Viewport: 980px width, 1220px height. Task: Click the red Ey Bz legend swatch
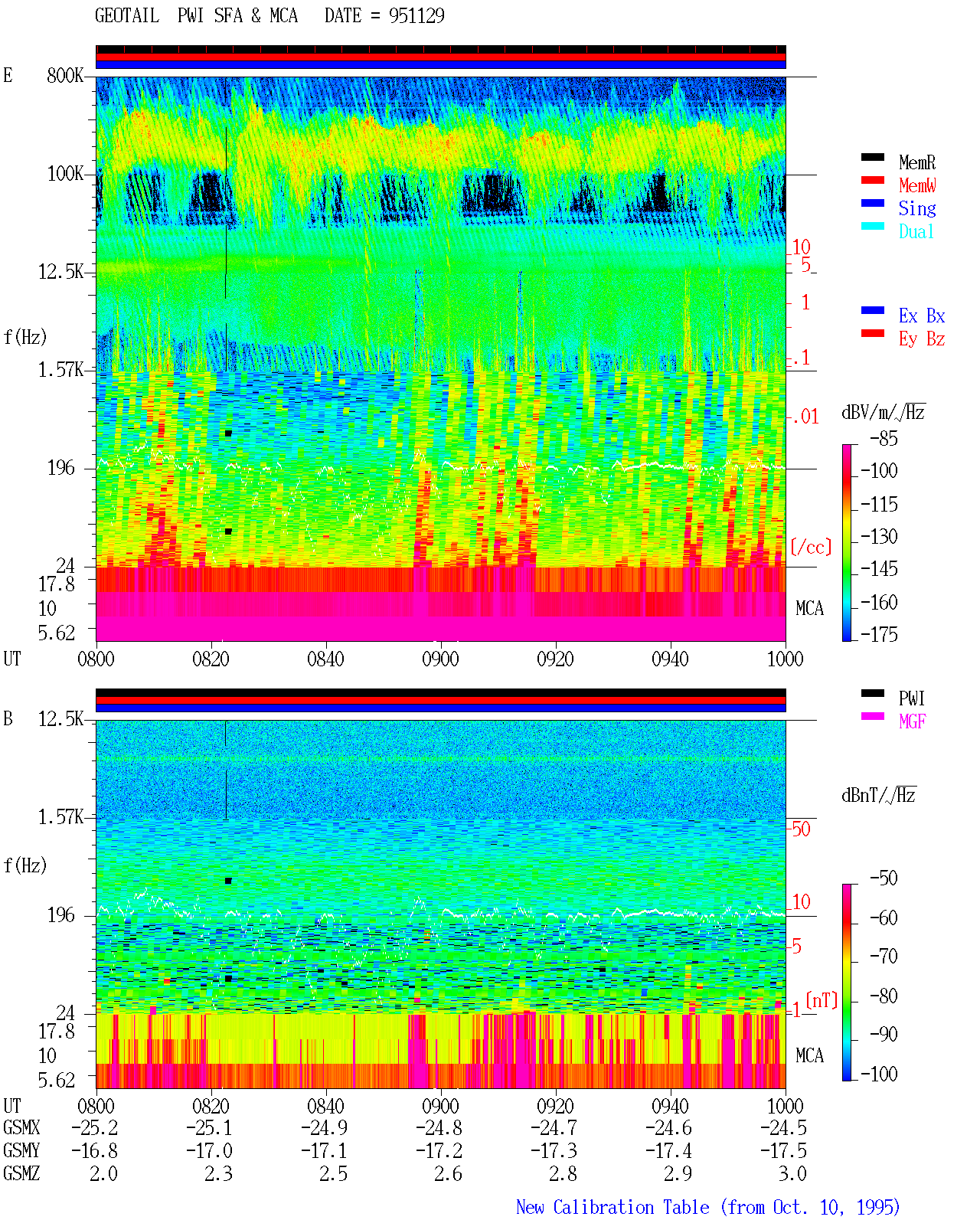873,334
